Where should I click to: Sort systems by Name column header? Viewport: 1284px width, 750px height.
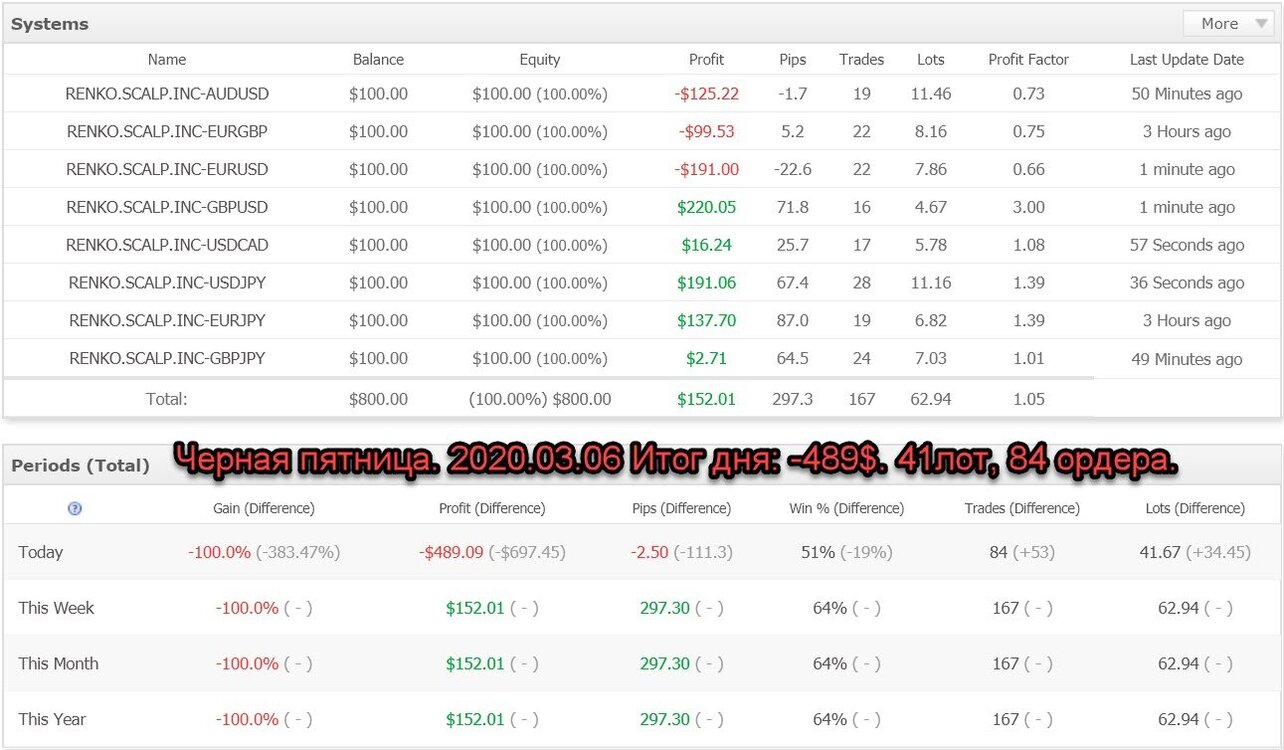tap(167, 60)
